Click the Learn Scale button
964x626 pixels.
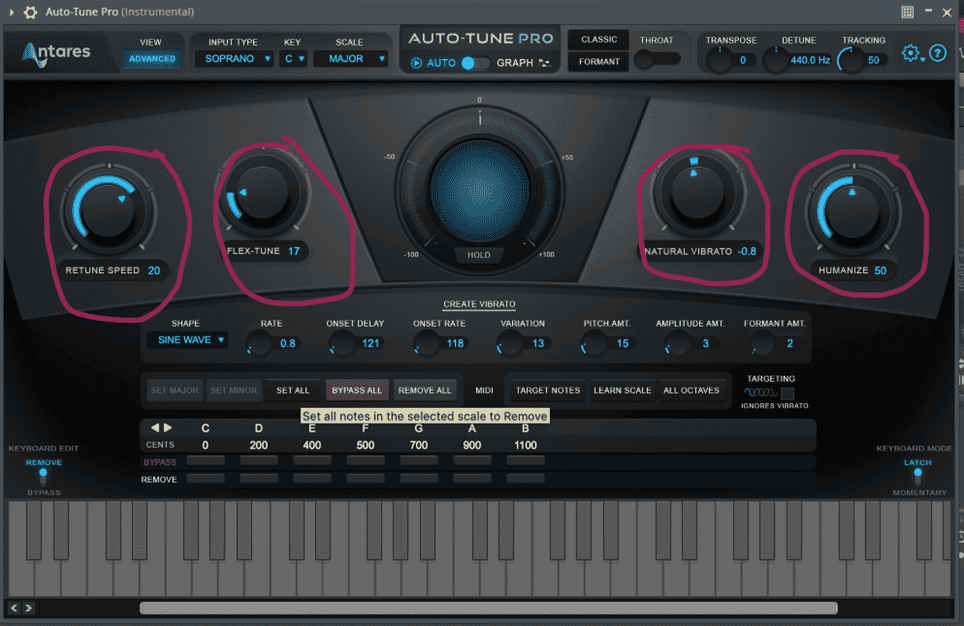pyautogui.click(x=621, y=390)
